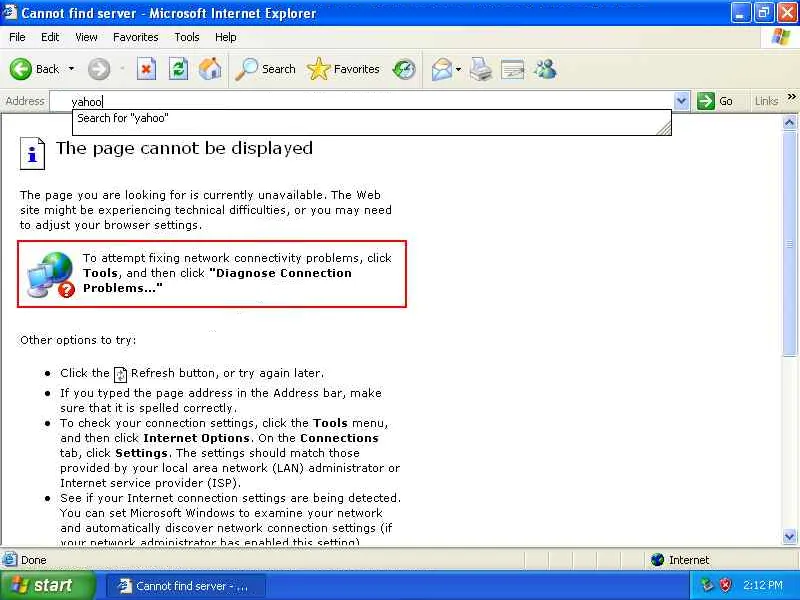Image resolution: width=800 pixels, height=600 pixels.
Task: Open the History clock icon
Action: pos(404,69)
